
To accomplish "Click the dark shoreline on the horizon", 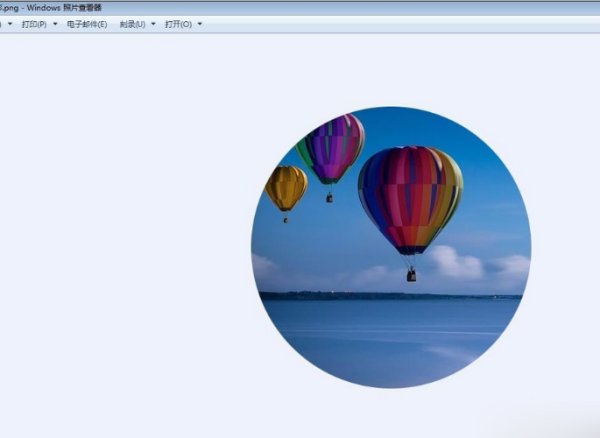I will (x=390, y=296).
